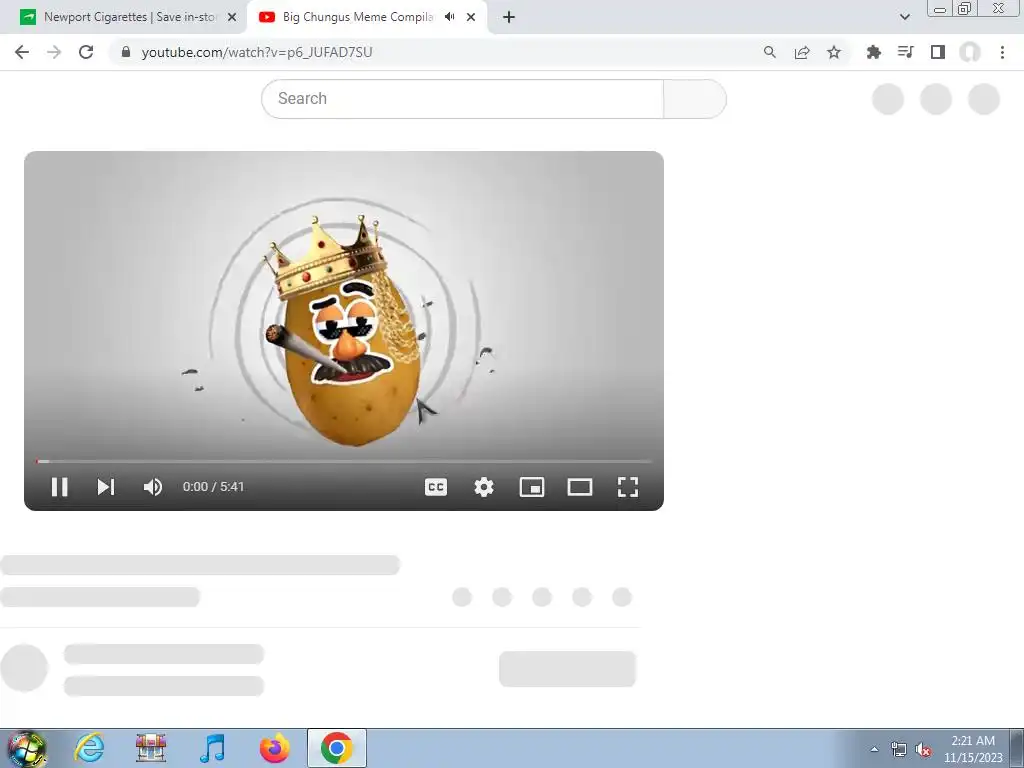Expand the tab search dropdown arrow
The height and width of the screenshot is (768, 1024).
(904, 17)
